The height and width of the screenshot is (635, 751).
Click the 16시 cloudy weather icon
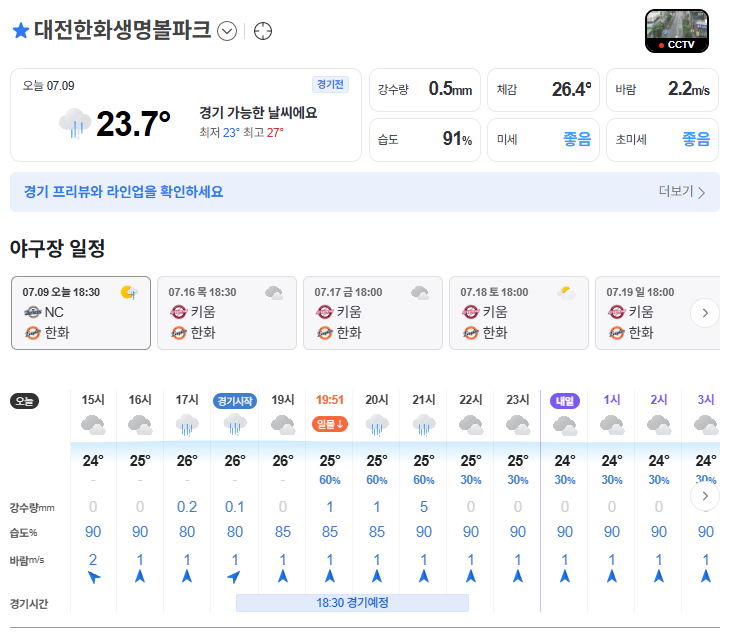pos(140,425)
